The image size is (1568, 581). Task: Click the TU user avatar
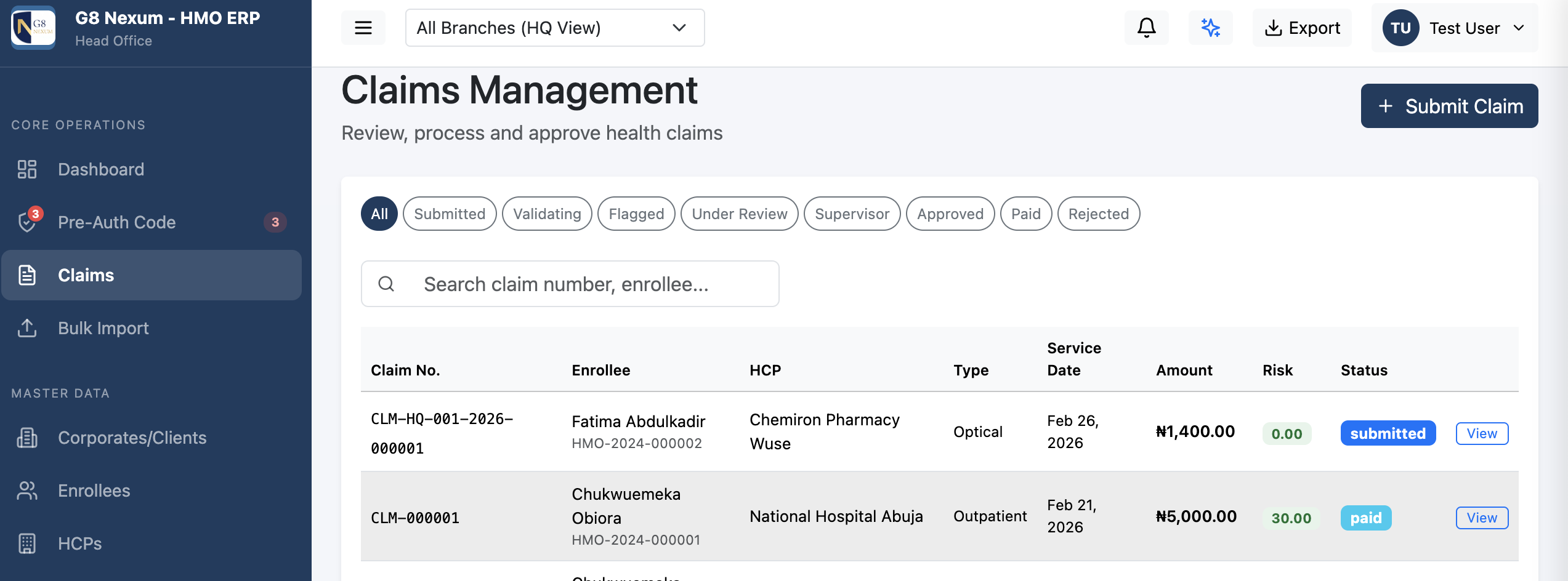click(x=1401, y=28)
